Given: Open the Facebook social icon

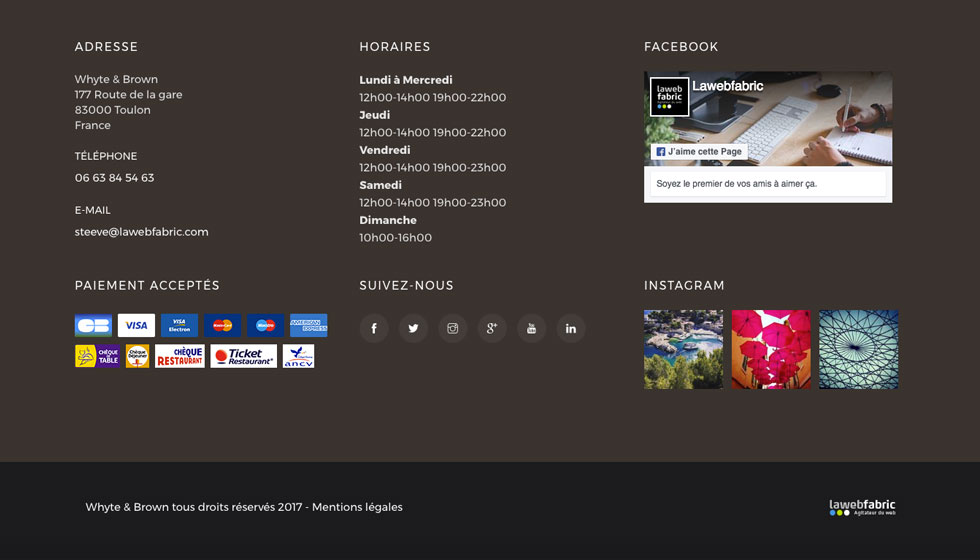Looking at the screenshot, I should click(x=374, y=328).
